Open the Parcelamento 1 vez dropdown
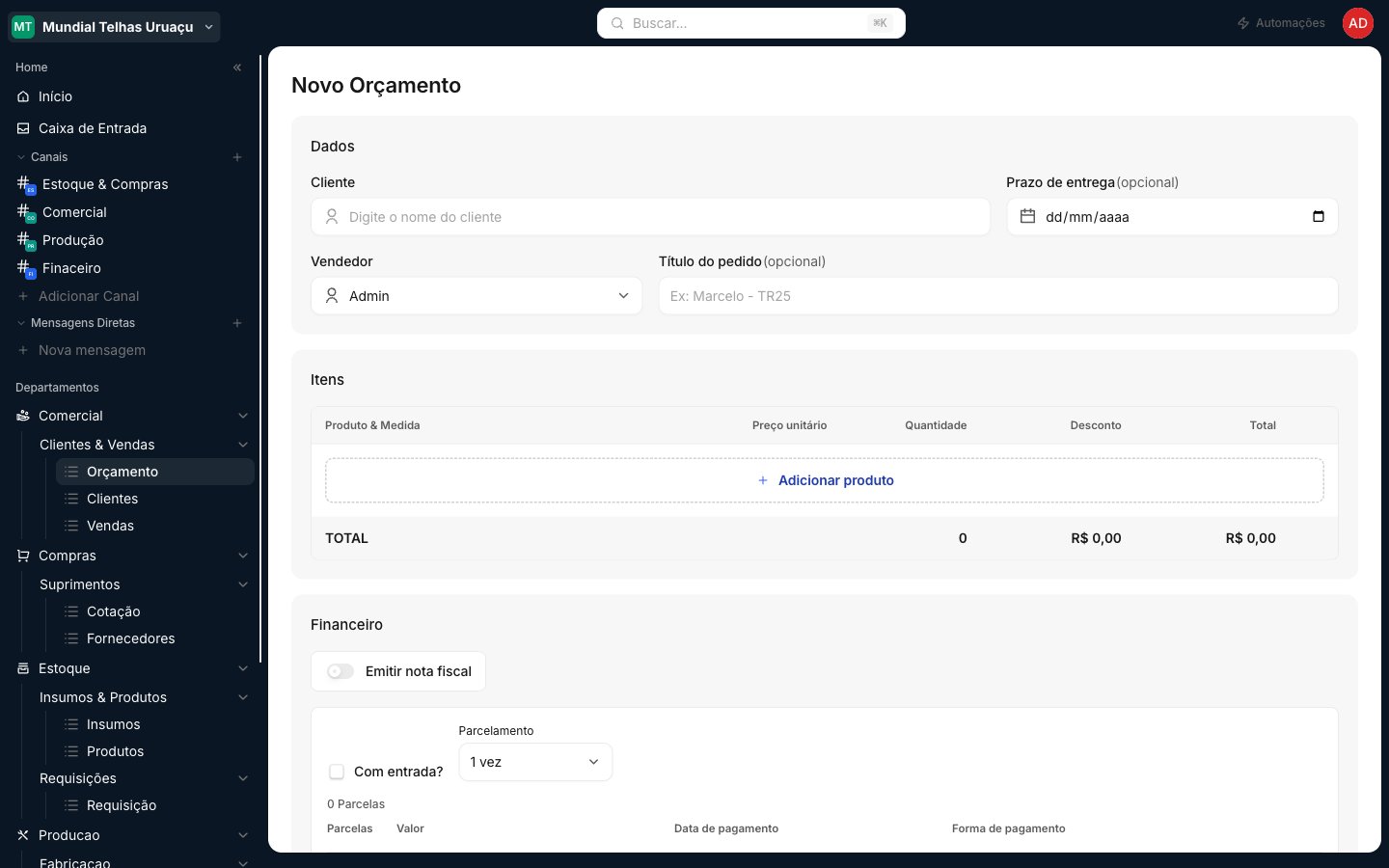1389x868 pixels. pyautogui.click(x=535, y=762)
